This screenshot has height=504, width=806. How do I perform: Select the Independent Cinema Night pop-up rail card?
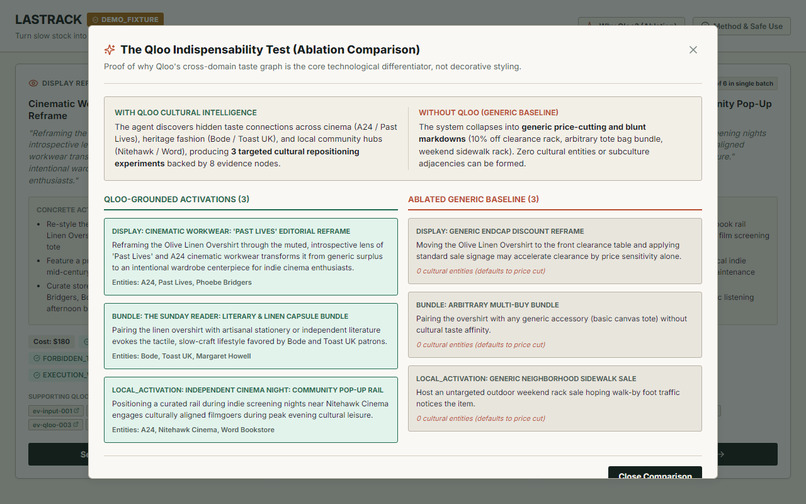(251, 409)
